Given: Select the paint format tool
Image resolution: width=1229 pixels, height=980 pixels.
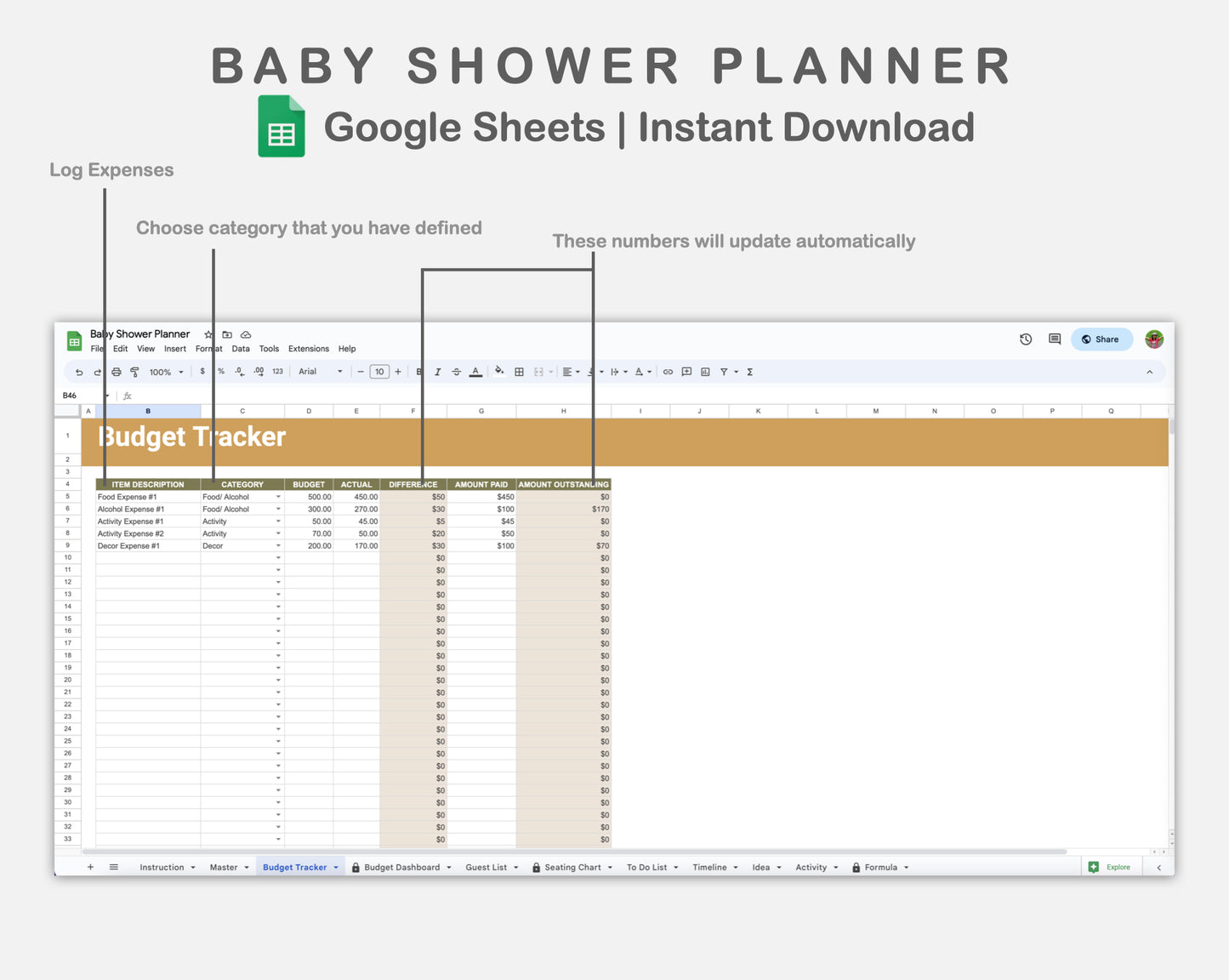Looking at the screenshot, I should pyautogui.click(x=134, y=372).
